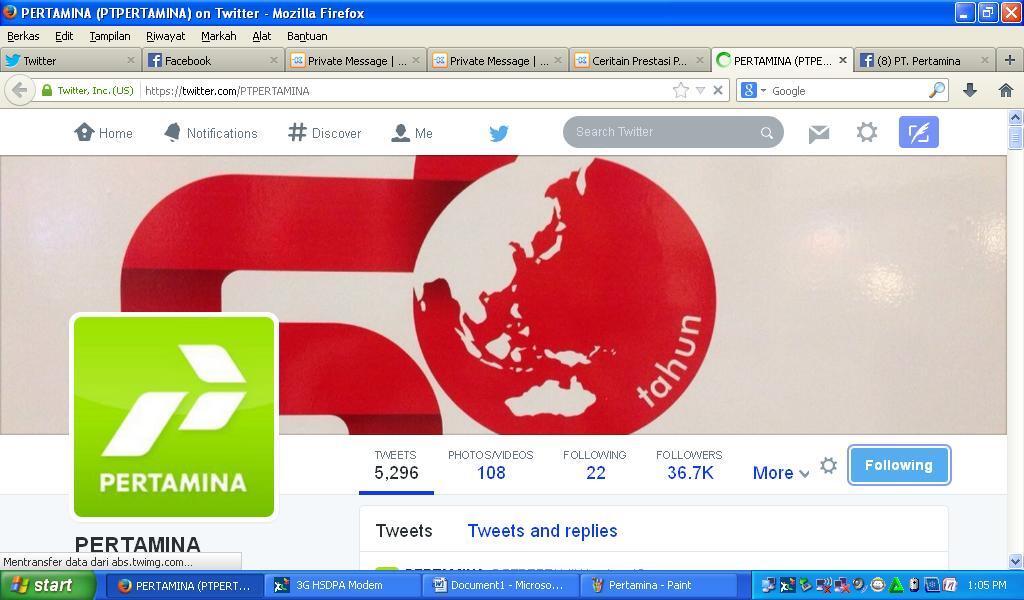Open Followers 36.7K list
The height and width of the screenshot is (600, 1024).
tap(690, 466)
